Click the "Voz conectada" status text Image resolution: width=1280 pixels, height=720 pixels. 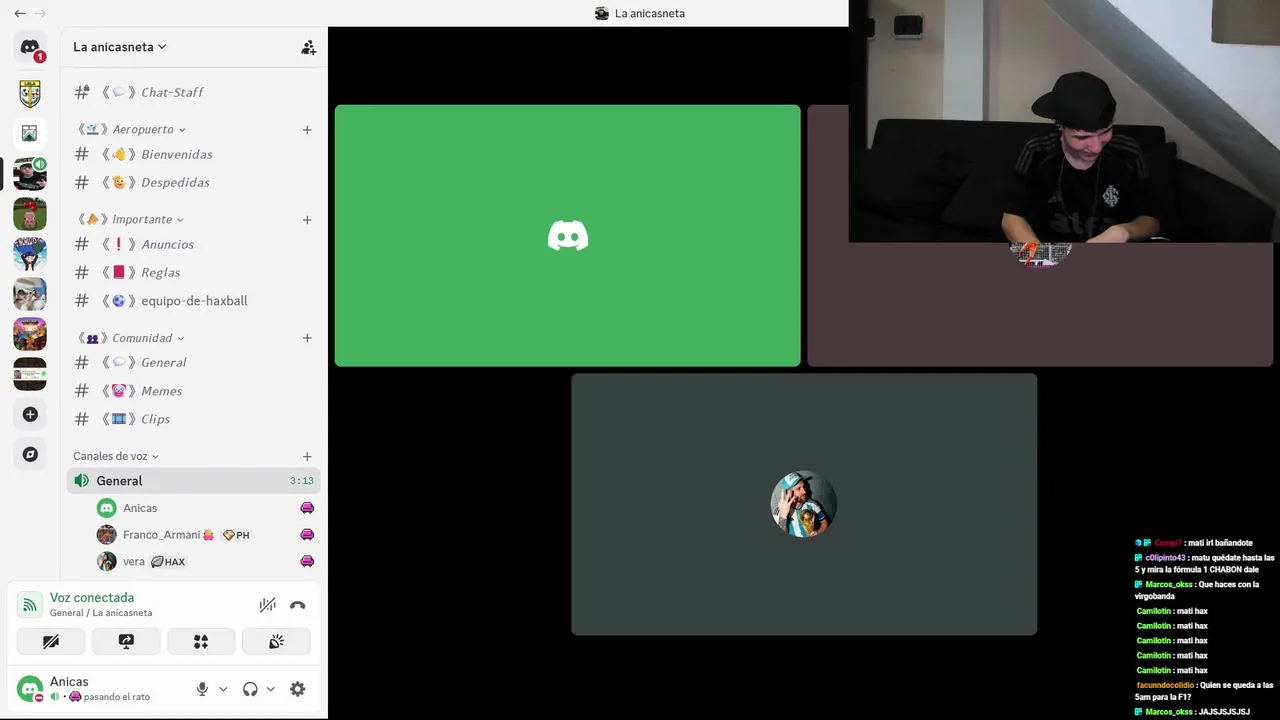tap(92, 598)
